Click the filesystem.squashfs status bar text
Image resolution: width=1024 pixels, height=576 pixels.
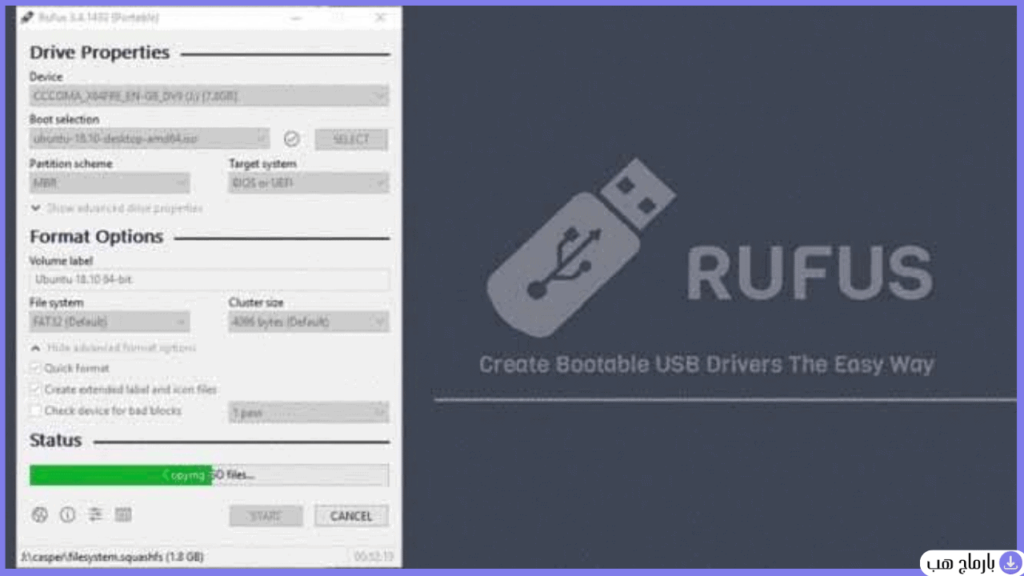pos(112,557)
